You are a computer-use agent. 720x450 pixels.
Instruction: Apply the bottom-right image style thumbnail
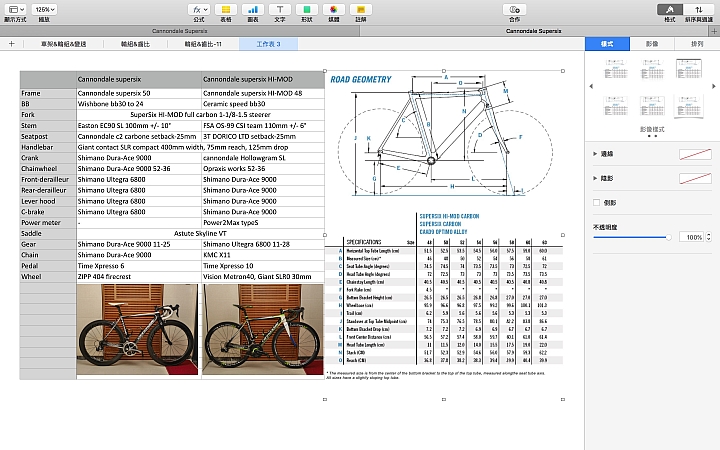tap(688, 106)
